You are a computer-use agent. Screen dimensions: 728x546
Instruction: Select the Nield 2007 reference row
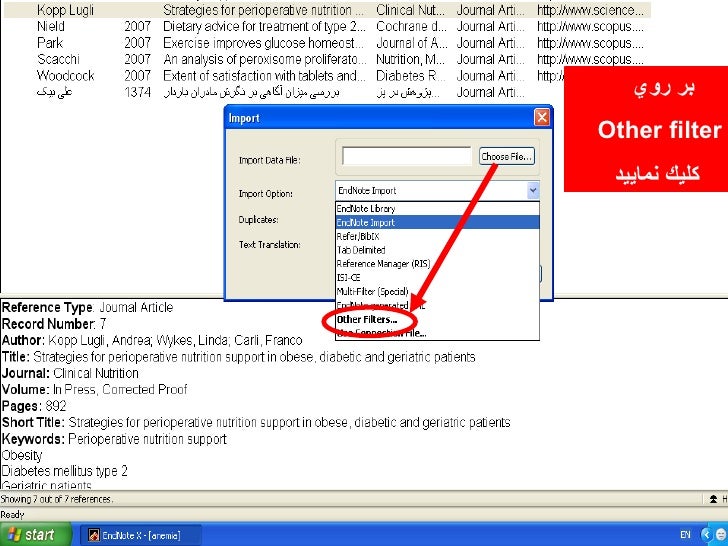click(327, 26)
